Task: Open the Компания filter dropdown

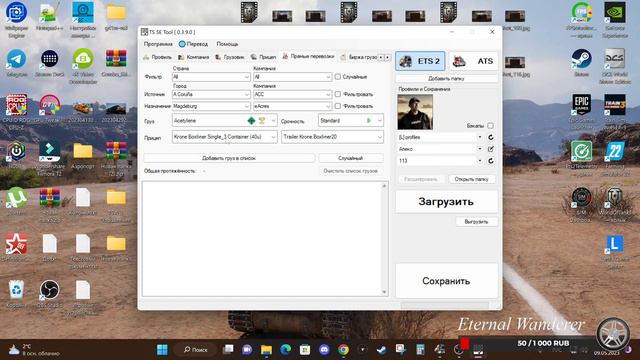Action: click(x=292, y=77)
